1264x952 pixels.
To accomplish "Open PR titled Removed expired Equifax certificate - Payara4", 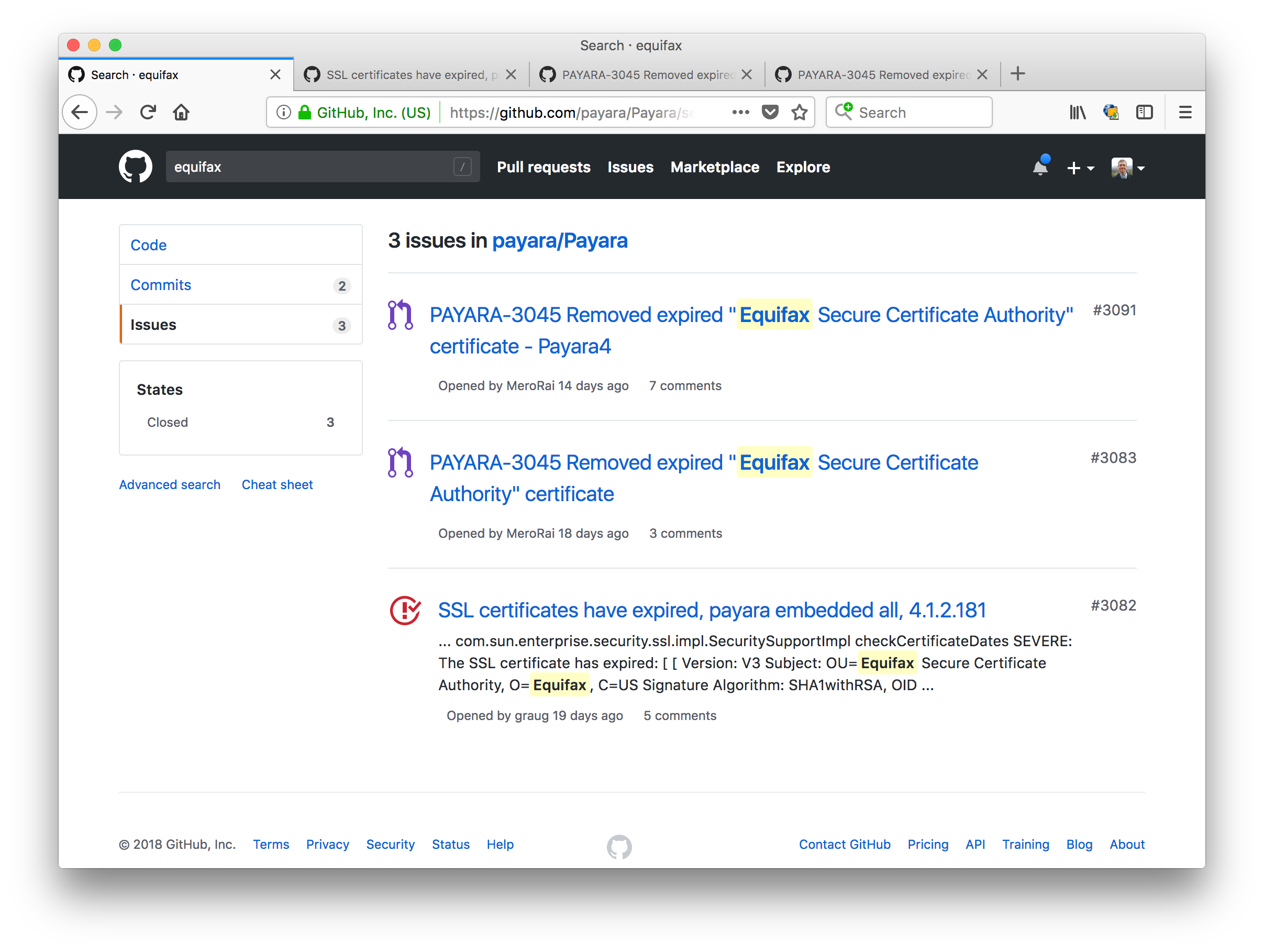I will (751, 330).
